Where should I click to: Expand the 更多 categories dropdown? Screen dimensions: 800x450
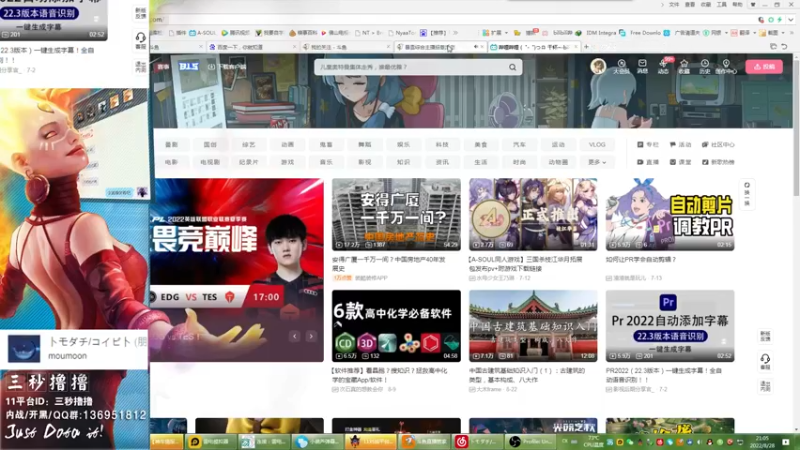click(597, 162)
